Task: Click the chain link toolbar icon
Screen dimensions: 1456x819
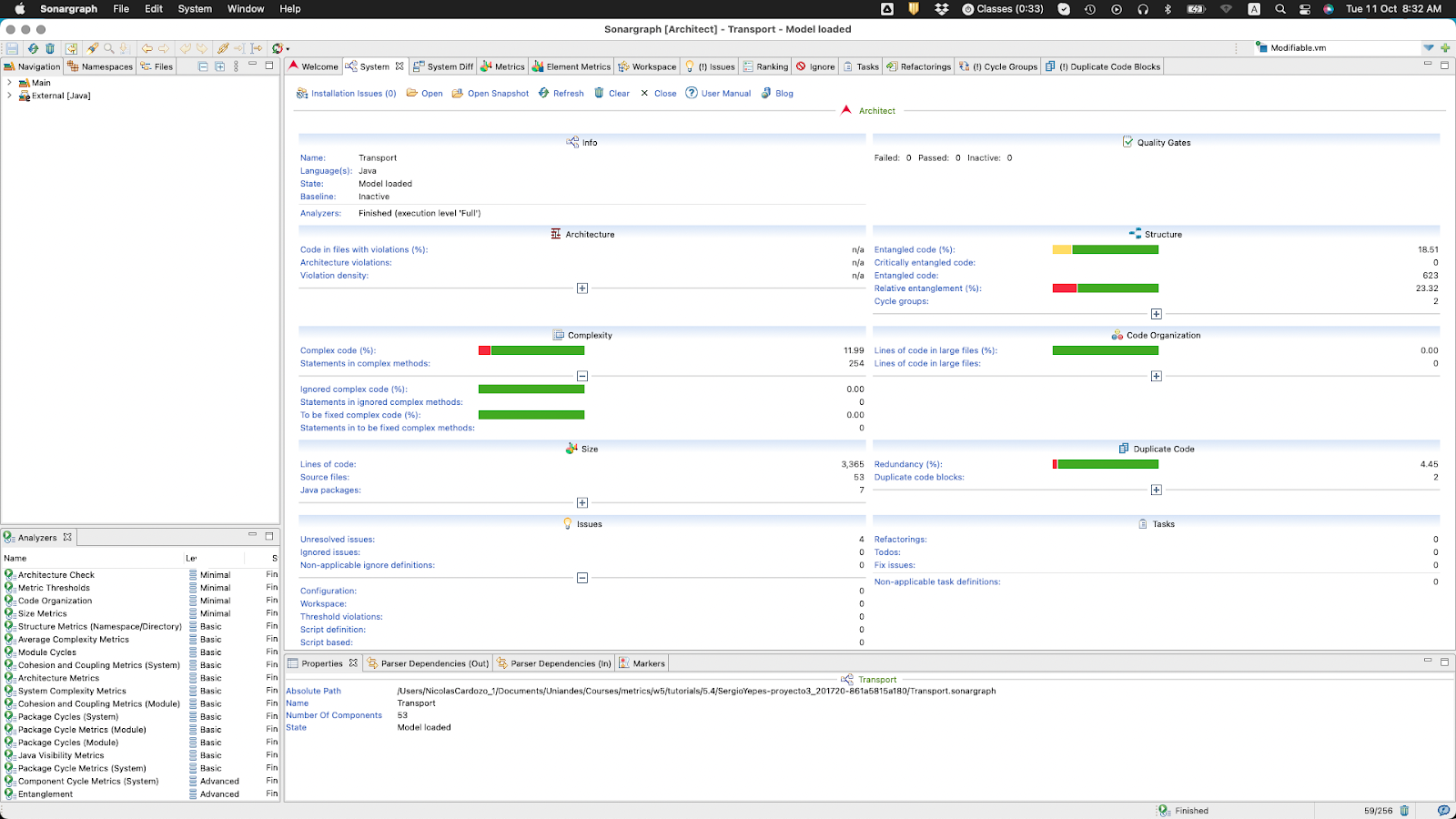Action: (x=223, y=48)
